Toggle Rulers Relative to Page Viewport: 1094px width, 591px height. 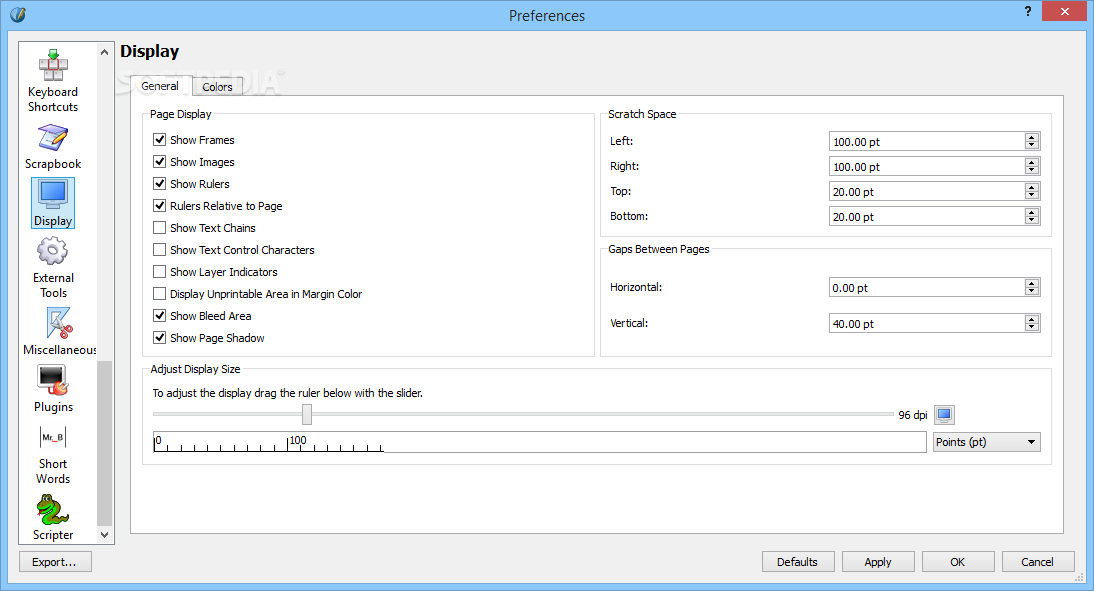pyautogui.click(x=160, y=206)
